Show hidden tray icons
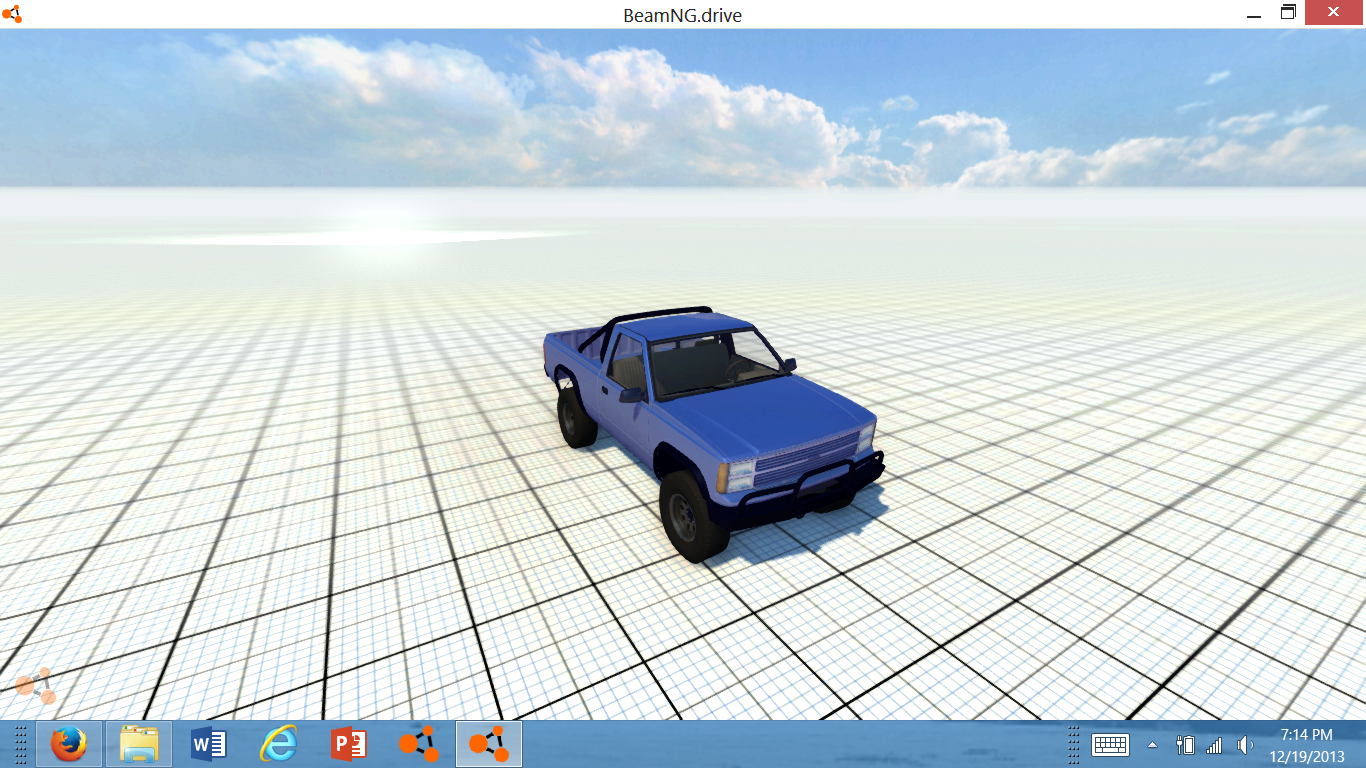 (x=1152, y=745)
